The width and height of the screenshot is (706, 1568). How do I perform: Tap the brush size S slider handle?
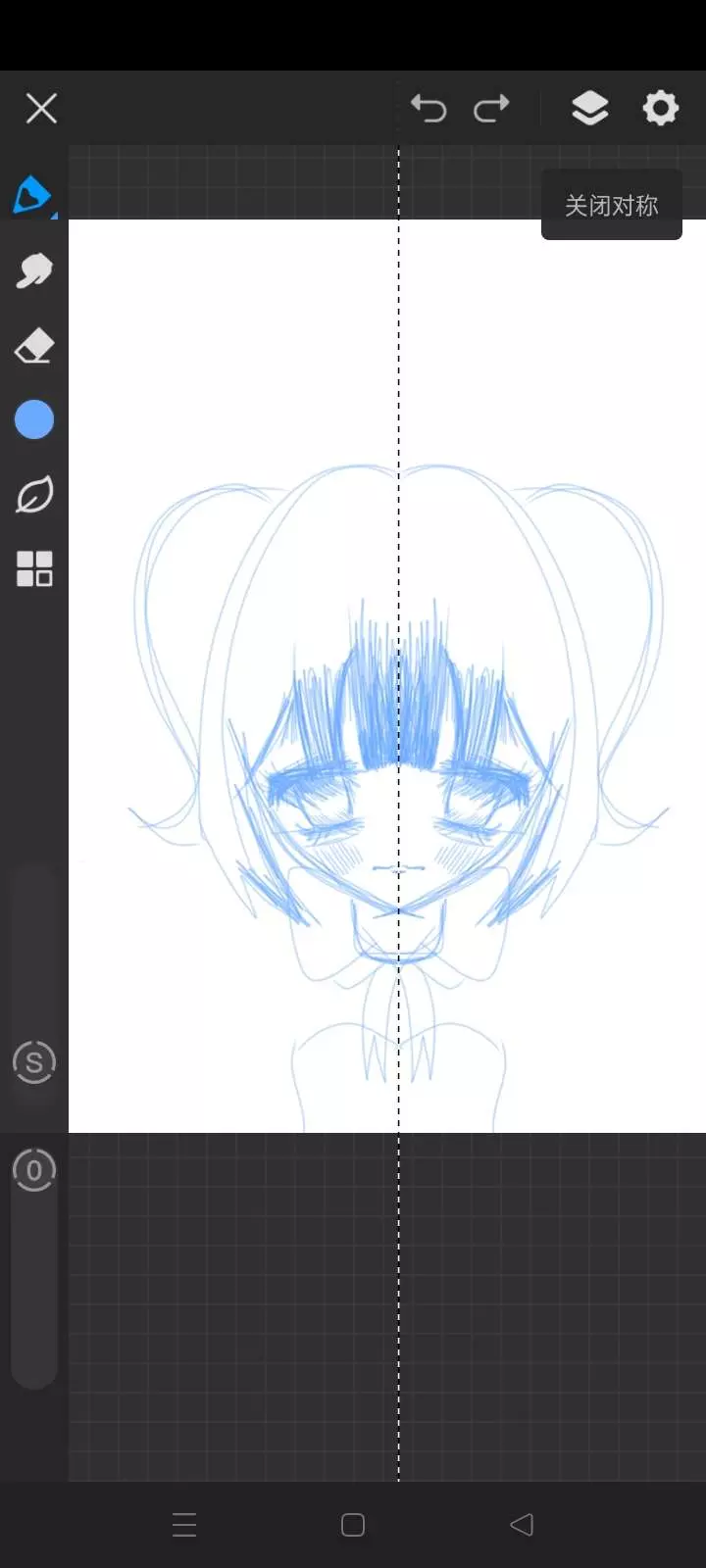[x=34, y=1062]
